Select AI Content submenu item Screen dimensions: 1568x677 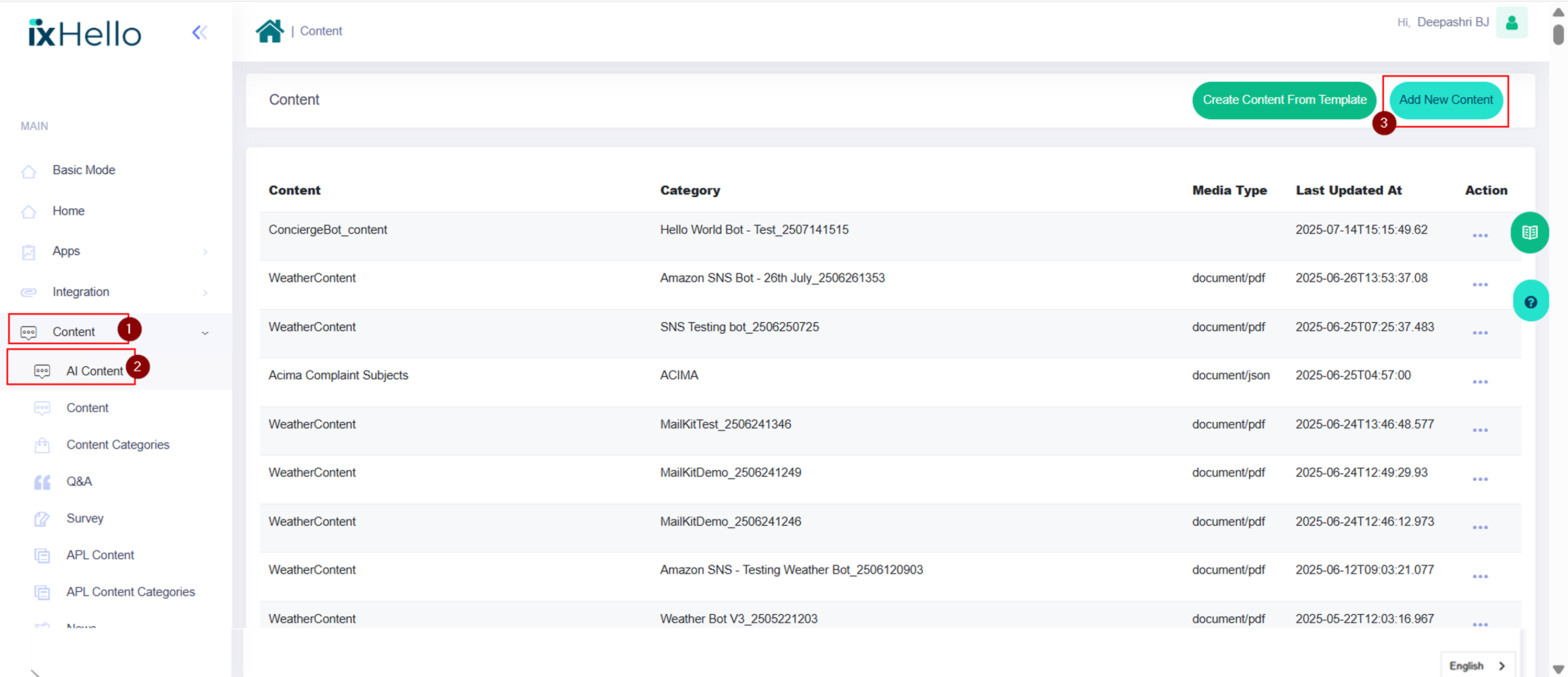pos(94,371)
